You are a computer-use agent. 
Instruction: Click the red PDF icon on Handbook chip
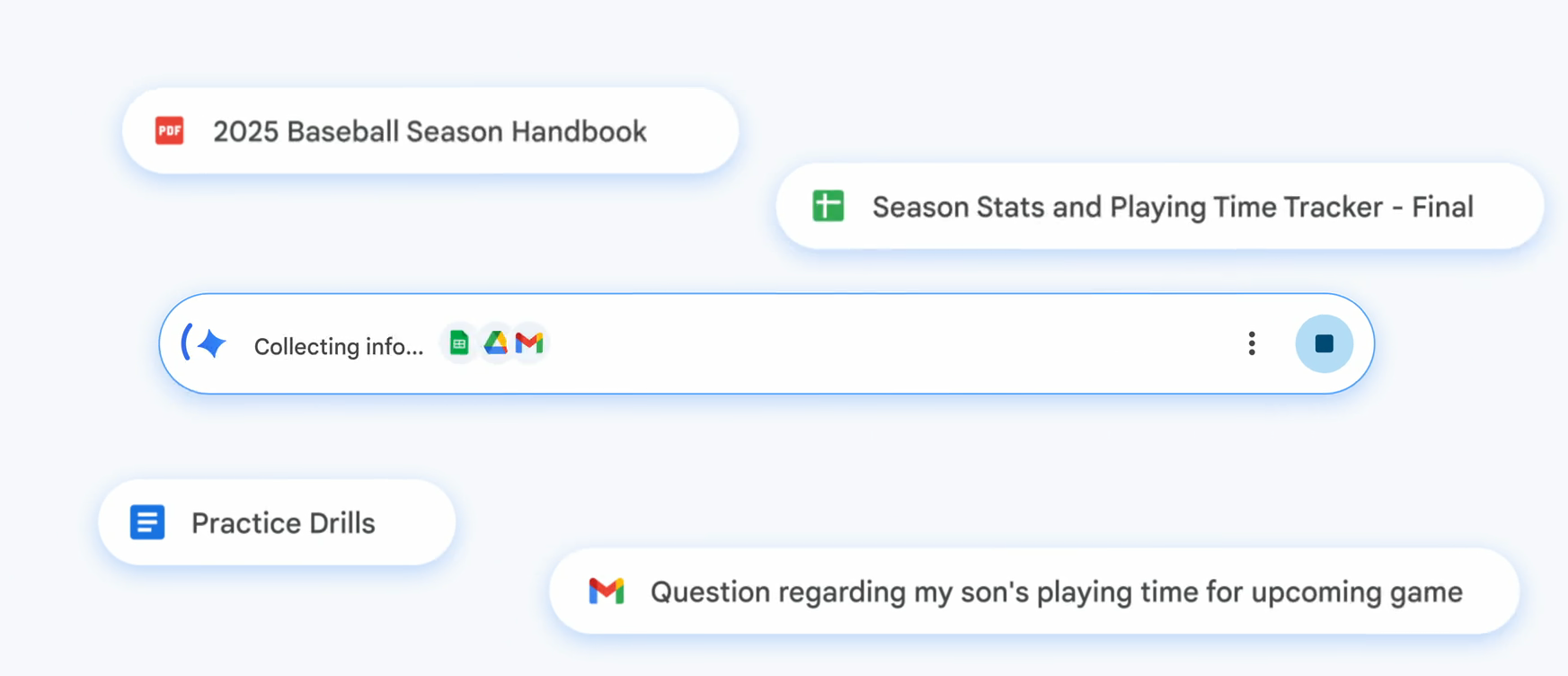tap(170, 131)
